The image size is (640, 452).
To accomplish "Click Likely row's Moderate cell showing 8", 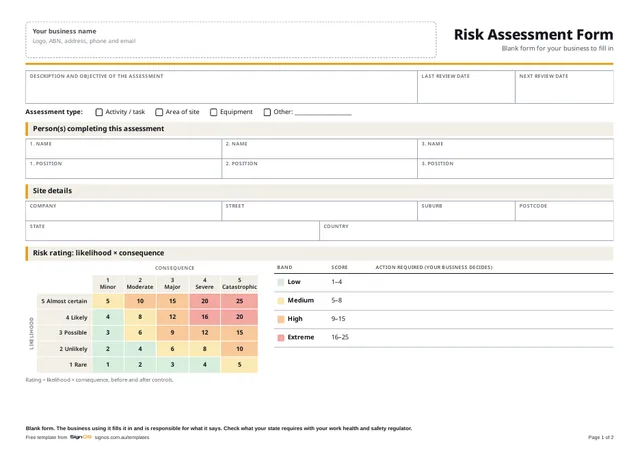I will pyautogui.click(x=140, y=317).
